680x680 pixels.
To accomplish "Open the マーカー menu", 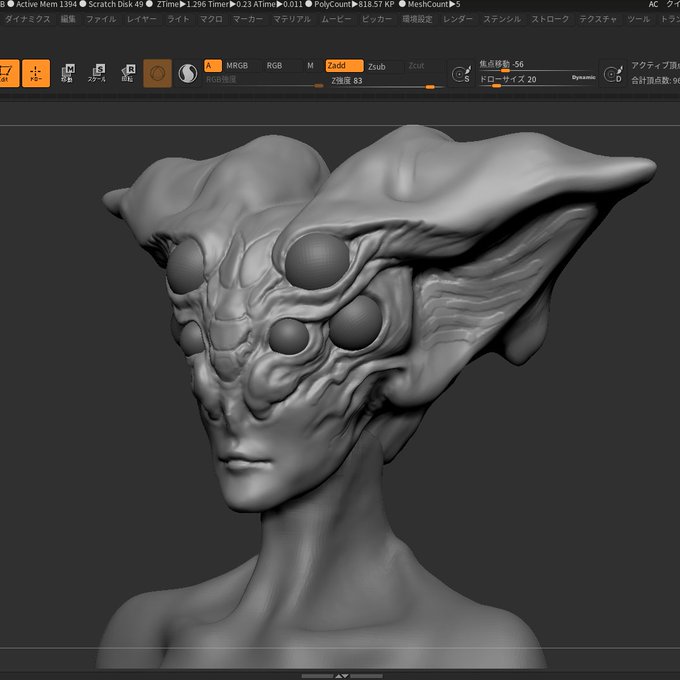I will pos(248,19).
